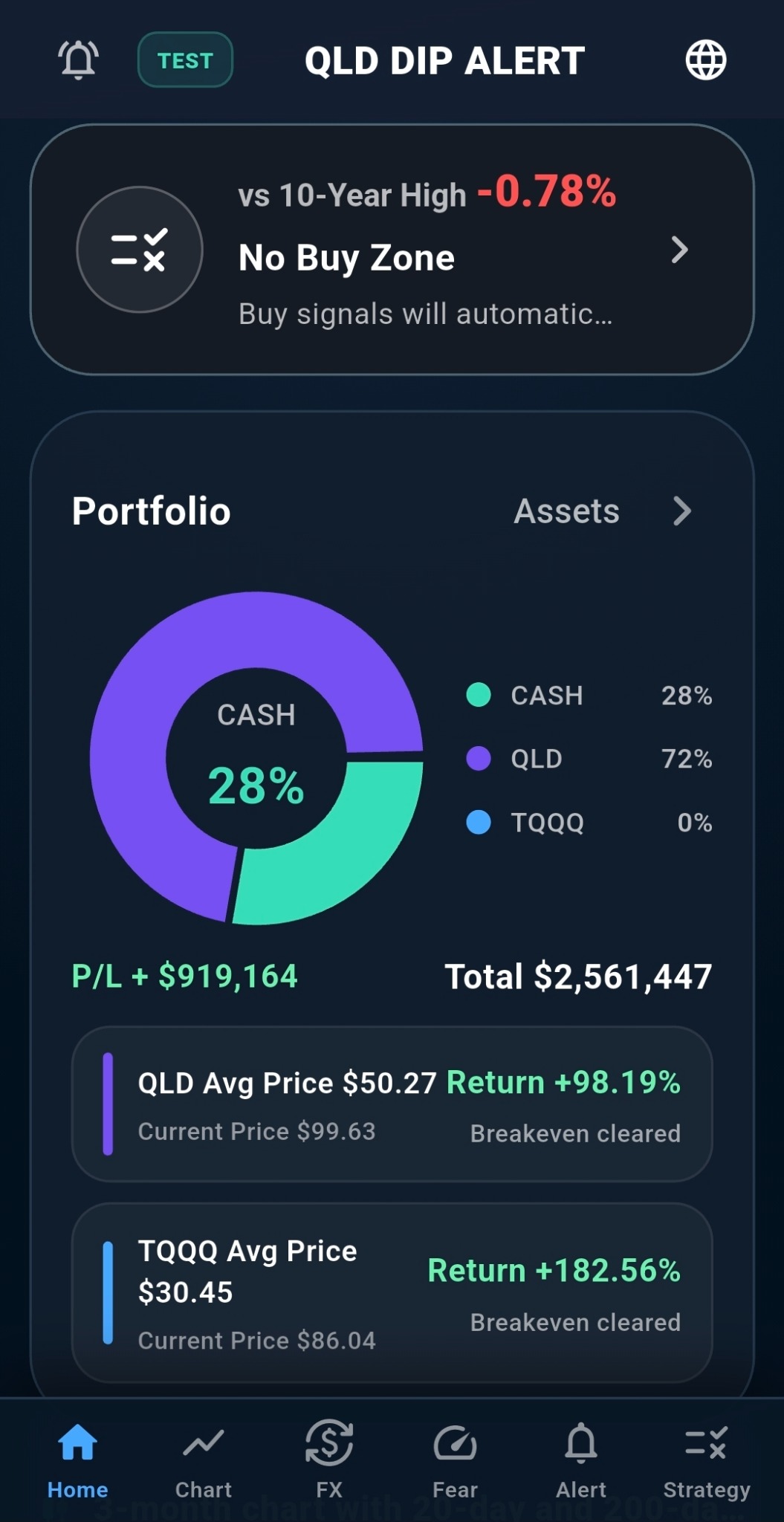
Task: Expand the Assets chevron arrow
Action: point(682,511)
